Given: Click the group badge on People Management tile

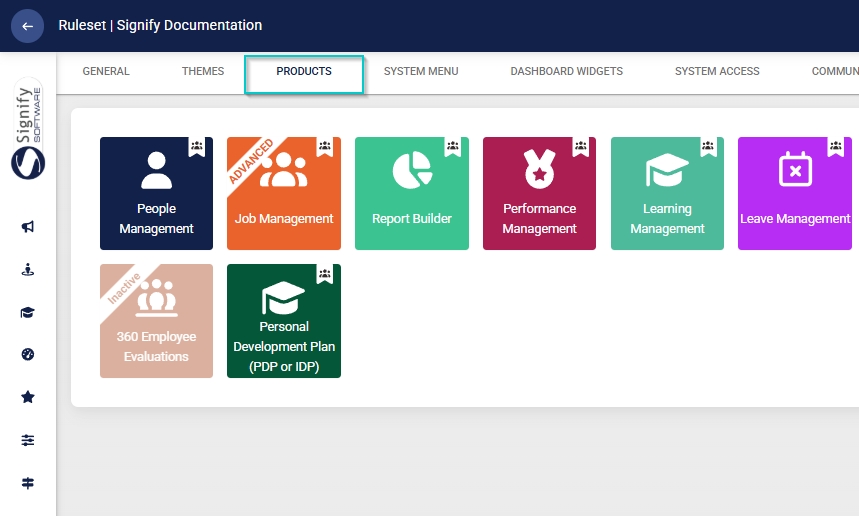Looking at the screenshot, I should tap(197, 146).
